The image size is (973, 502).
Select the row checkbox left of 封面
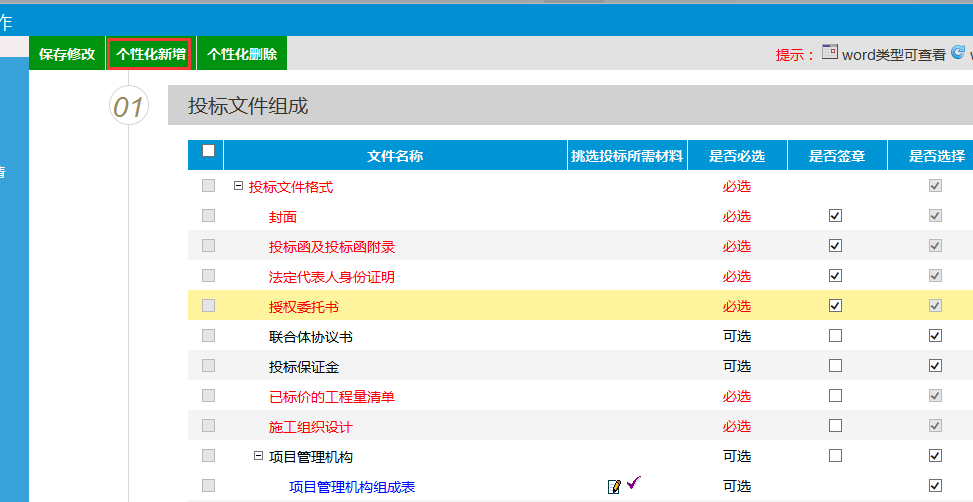(x=208, y=216)
